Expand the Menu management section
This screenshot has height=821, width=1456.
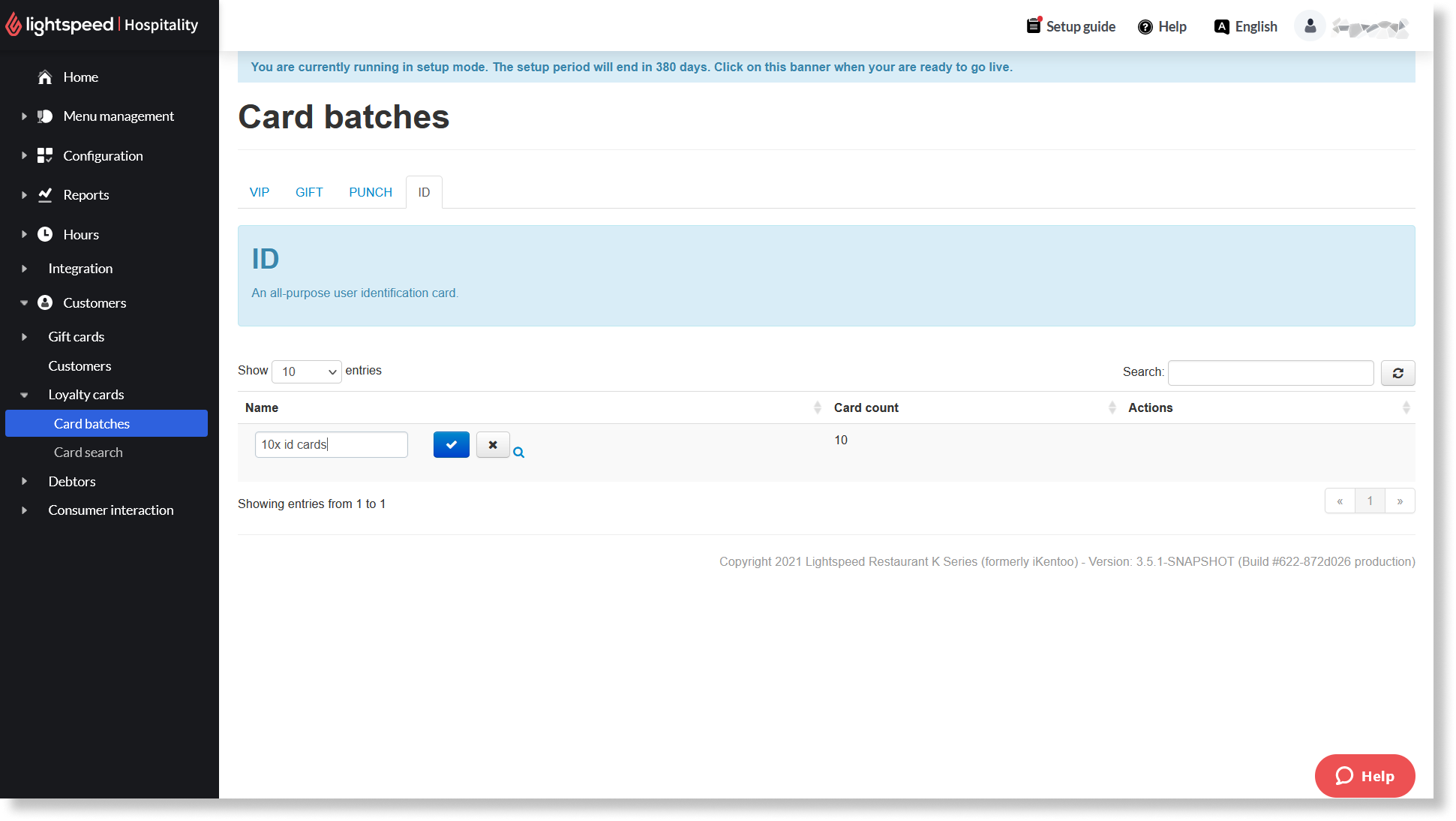(24, 116)
